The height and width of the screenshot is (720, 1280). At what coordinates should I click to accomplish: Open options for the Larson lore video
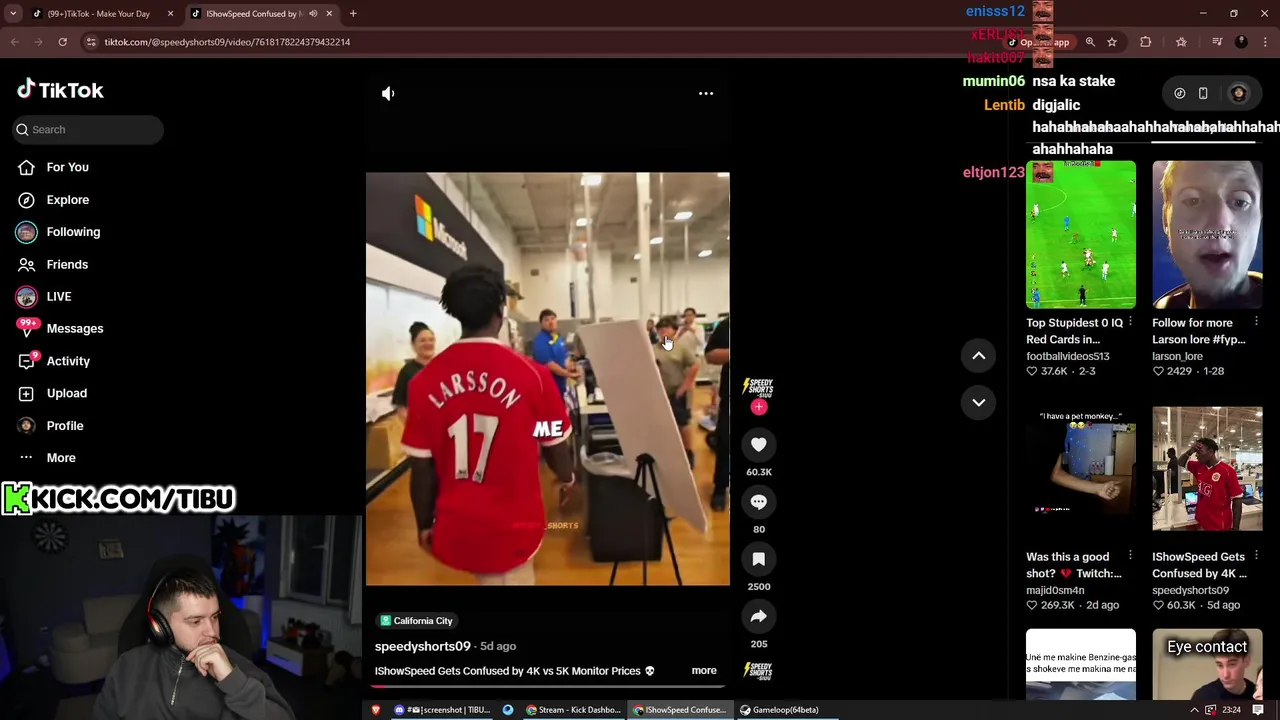(x=1256, y=322)
